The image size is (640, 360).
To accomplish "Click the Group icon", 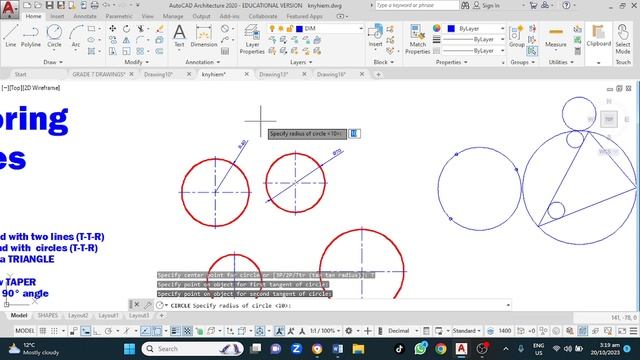I will (516, 36).
